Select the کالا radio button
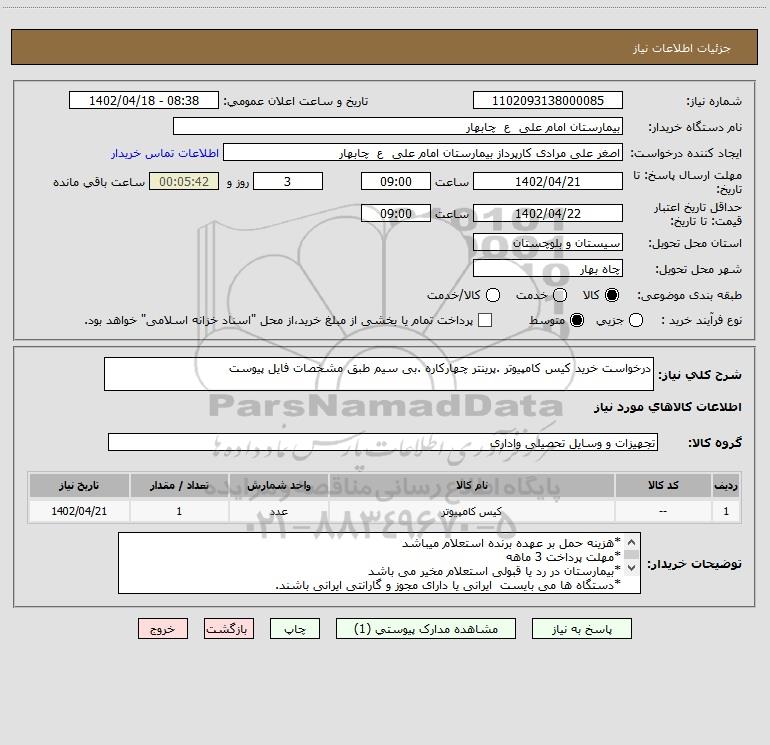Viewport: 770px width, 745px height. coord(612,295)
